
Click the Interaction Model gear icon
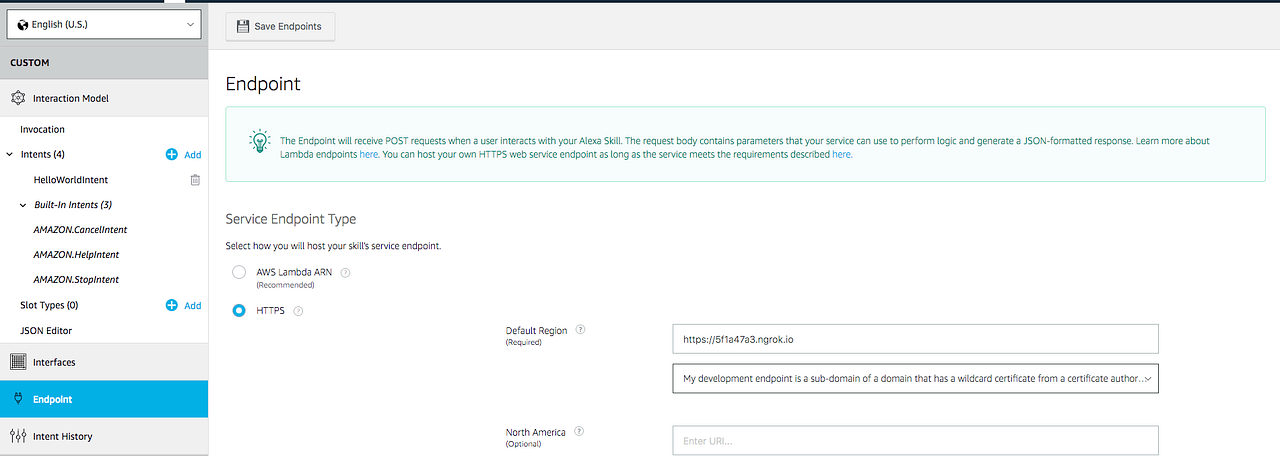18,98
